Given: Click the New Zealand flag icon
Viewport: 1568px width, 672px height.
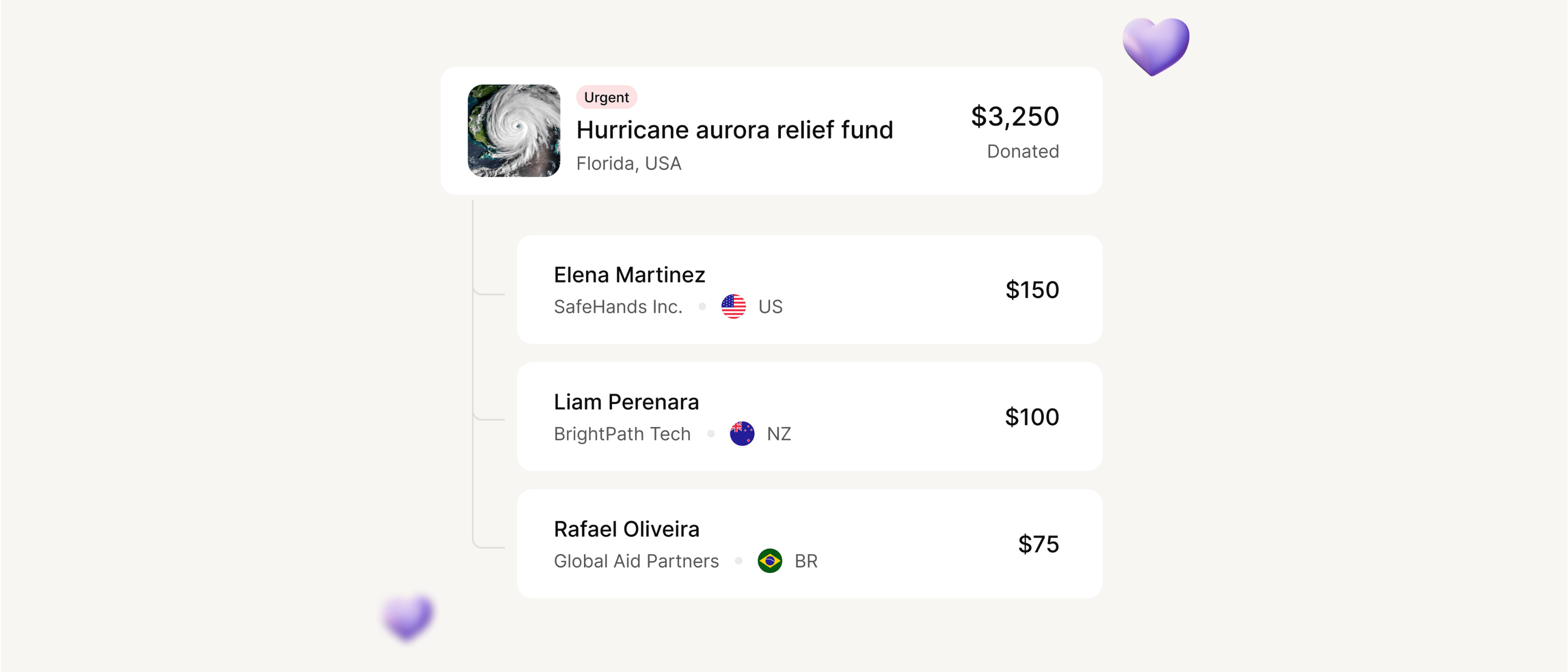Looking at the screenshot, I should coord(742,434).
